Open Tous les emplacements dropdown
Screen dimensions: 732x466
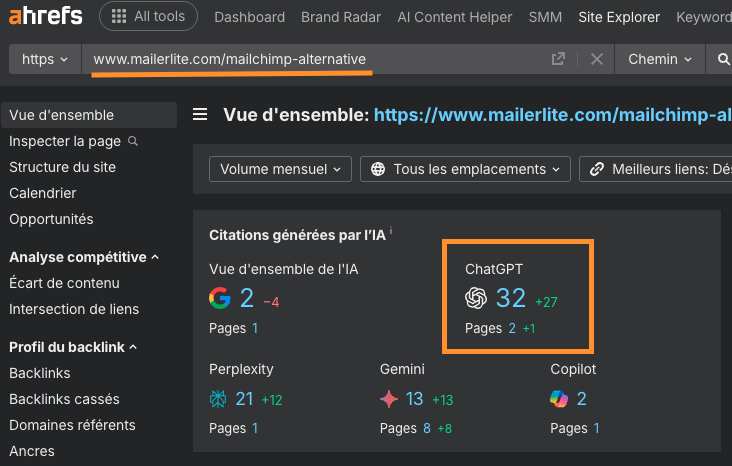tap(465, 169)
